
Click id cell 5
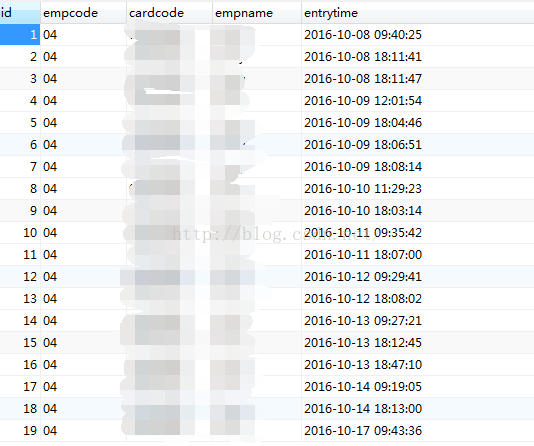pyautogui.click(x=20, y=123)
